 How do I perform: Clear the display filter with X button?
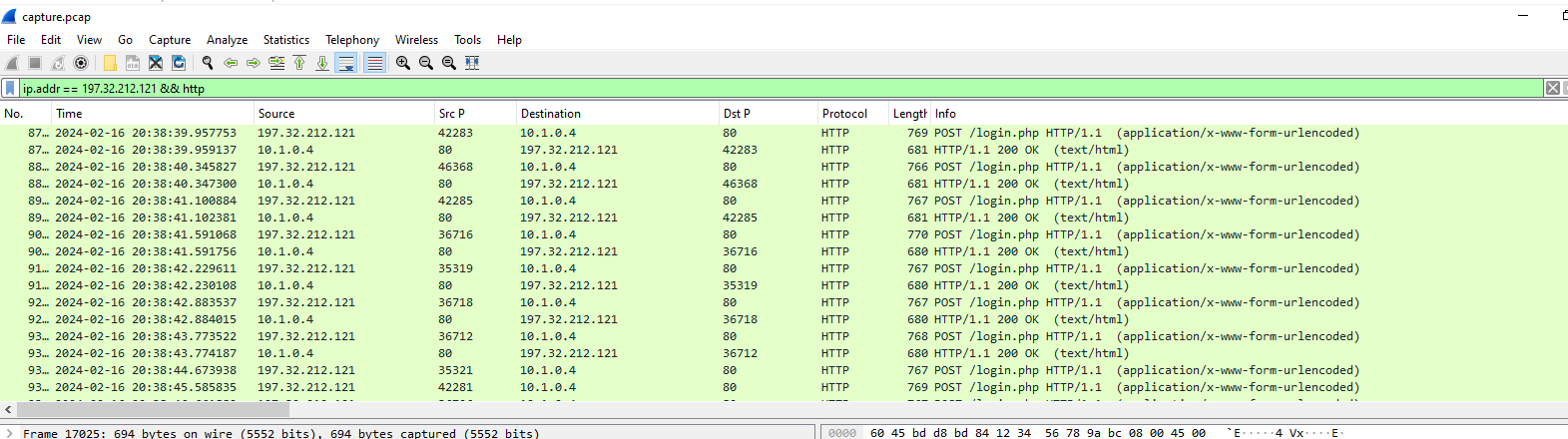tap(1552, 89)
